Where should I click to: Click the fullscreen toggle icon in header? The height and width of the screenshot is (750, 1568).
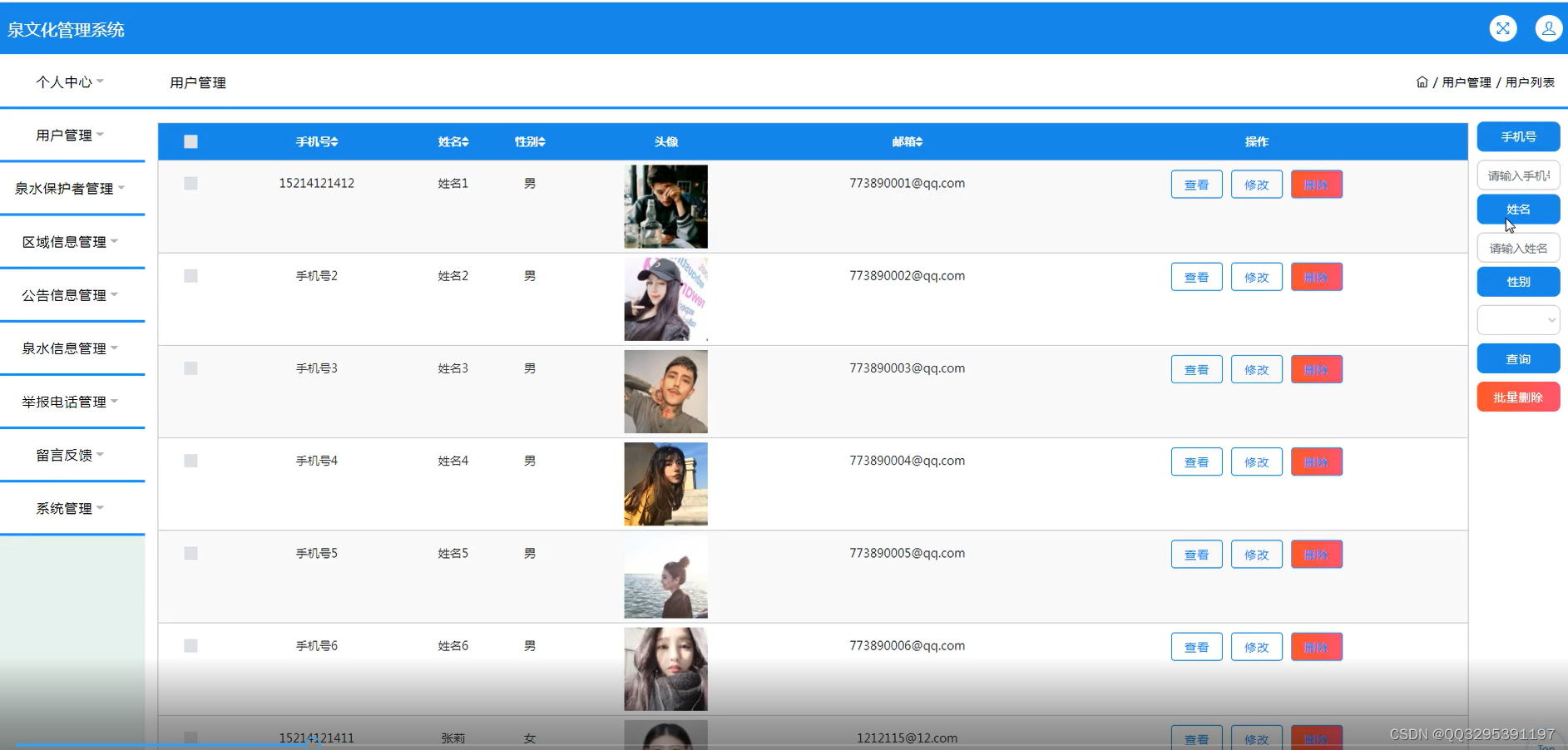click(x=1502, y=28)
